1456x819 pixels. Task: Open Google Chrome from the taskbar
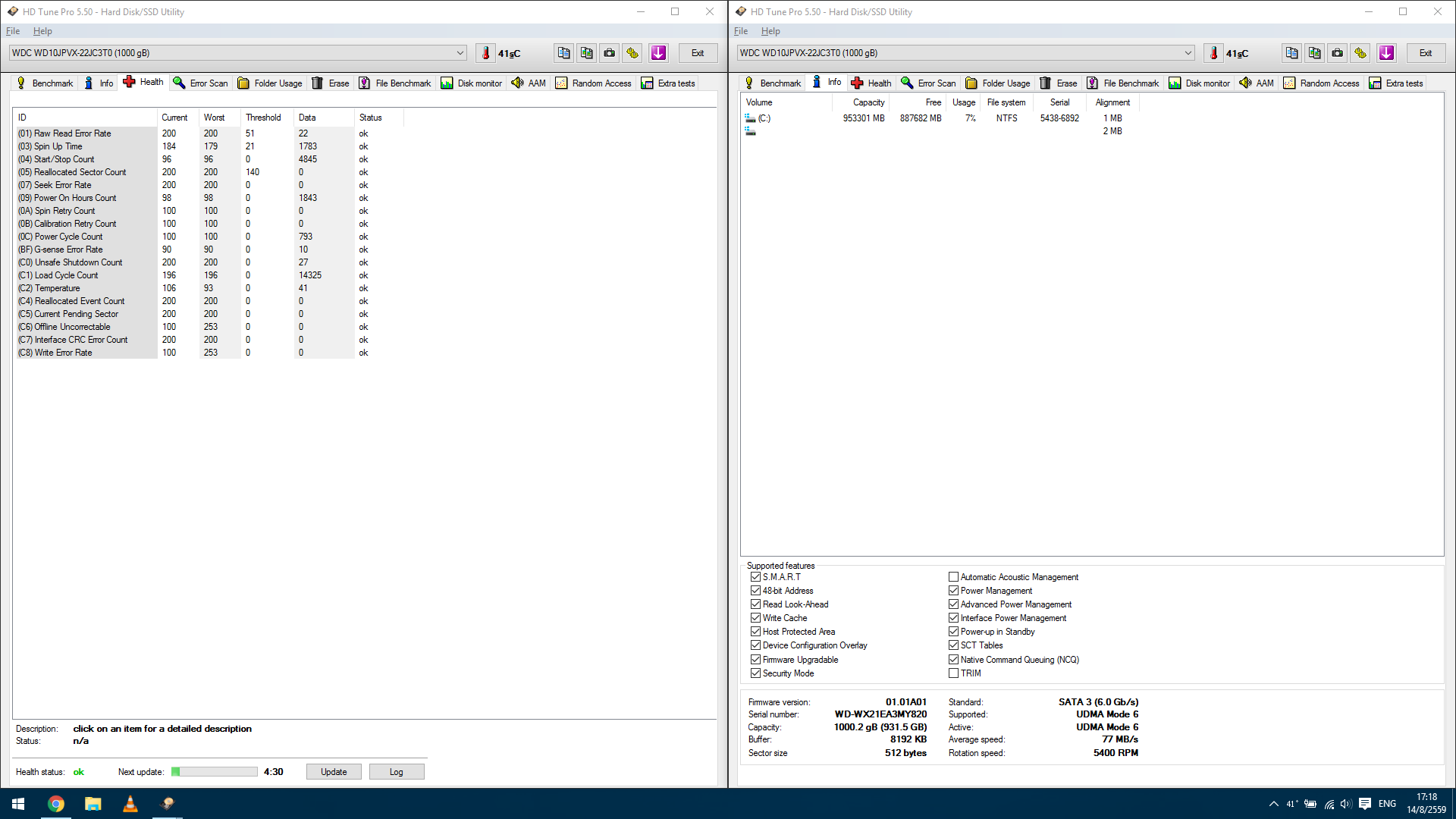coord(56,804)
